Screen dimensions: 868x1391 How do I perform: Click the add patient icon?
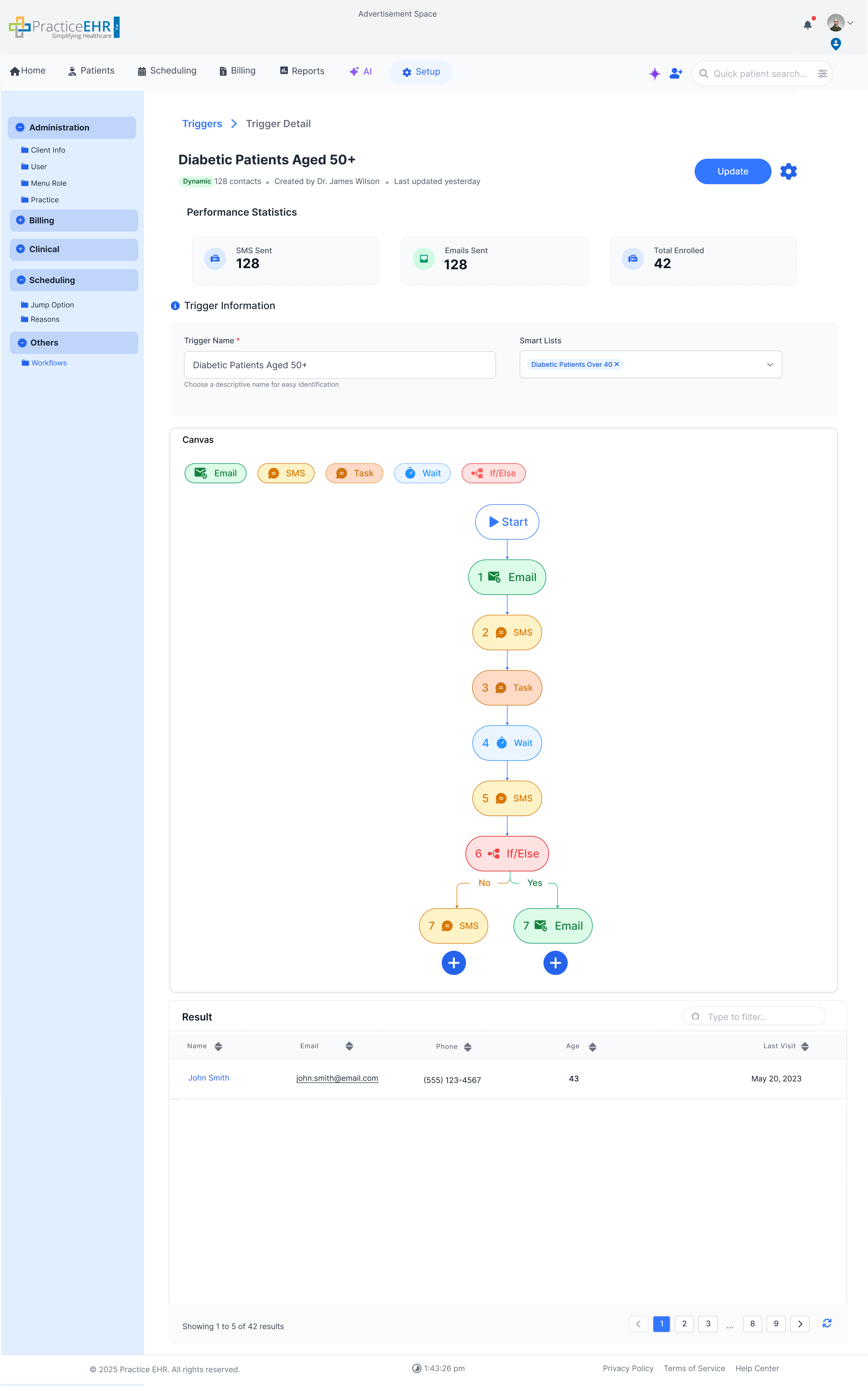pyautogui.click(x=676, y=74)
